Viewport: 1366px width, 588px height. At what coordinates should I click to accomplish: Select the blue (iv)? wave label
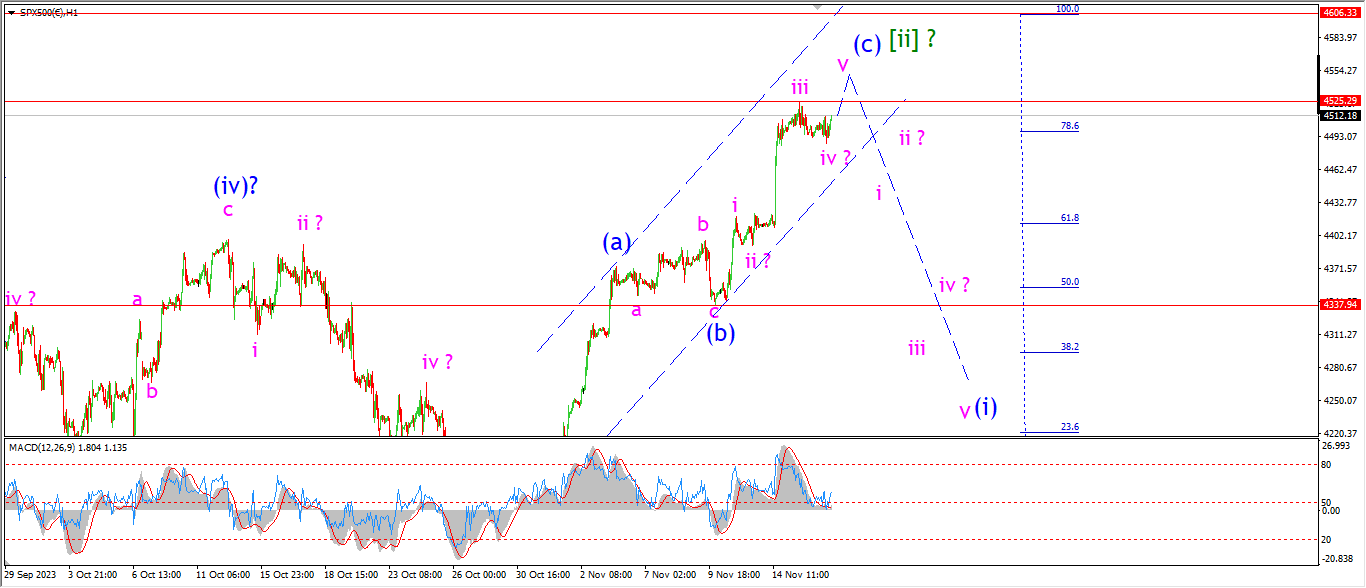[x=236, y=186]
